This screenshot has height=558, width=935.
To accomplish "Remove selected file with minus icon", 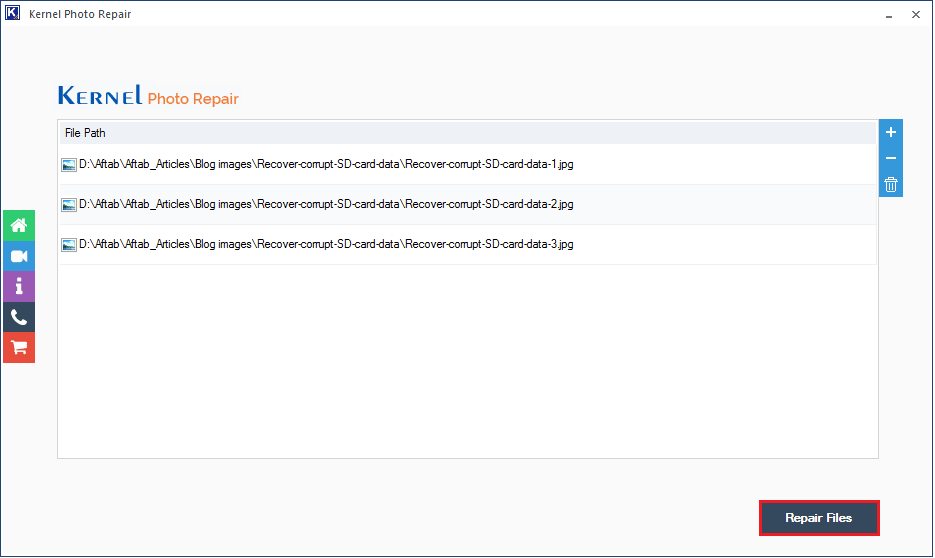I will click(x=891, y=158).
